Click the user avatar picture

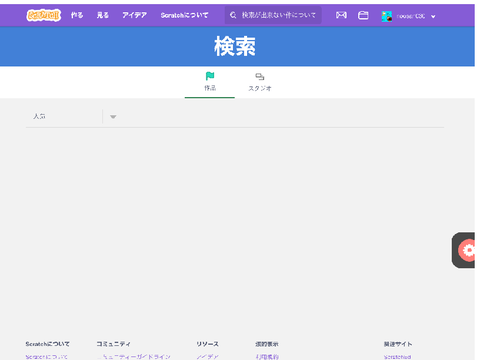click(387, 16)
